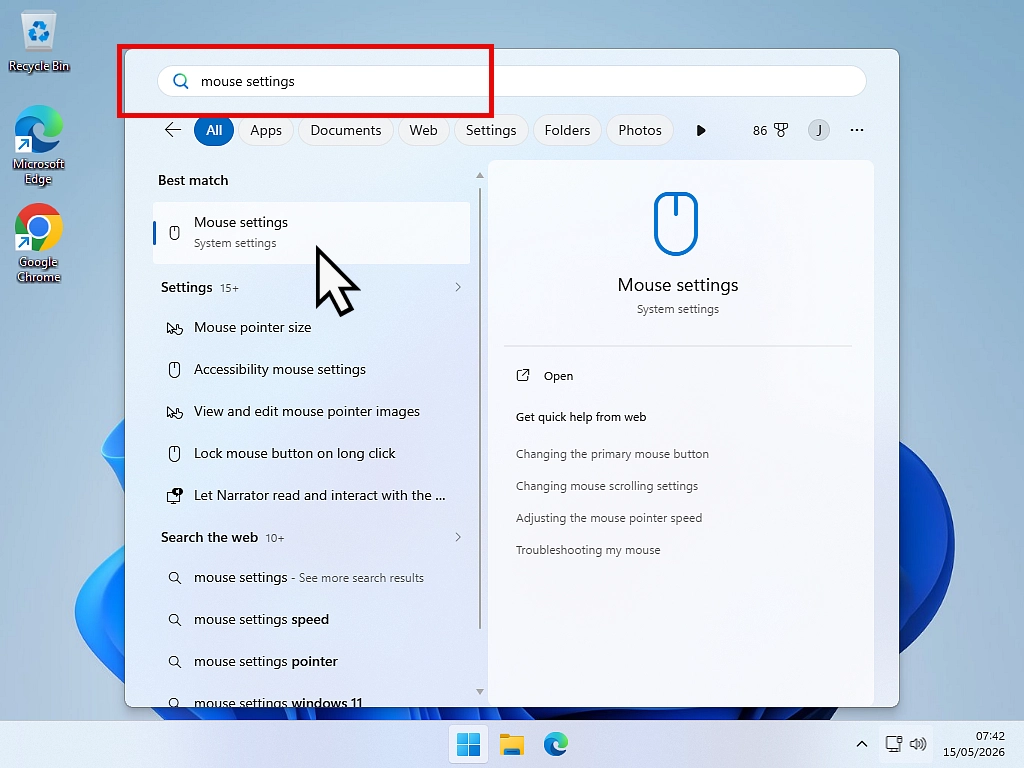The height and width of the screenshot is (768, 1024).
Task: Select 'mouse settings speed' web suggestion text
Action: [261, 620]
